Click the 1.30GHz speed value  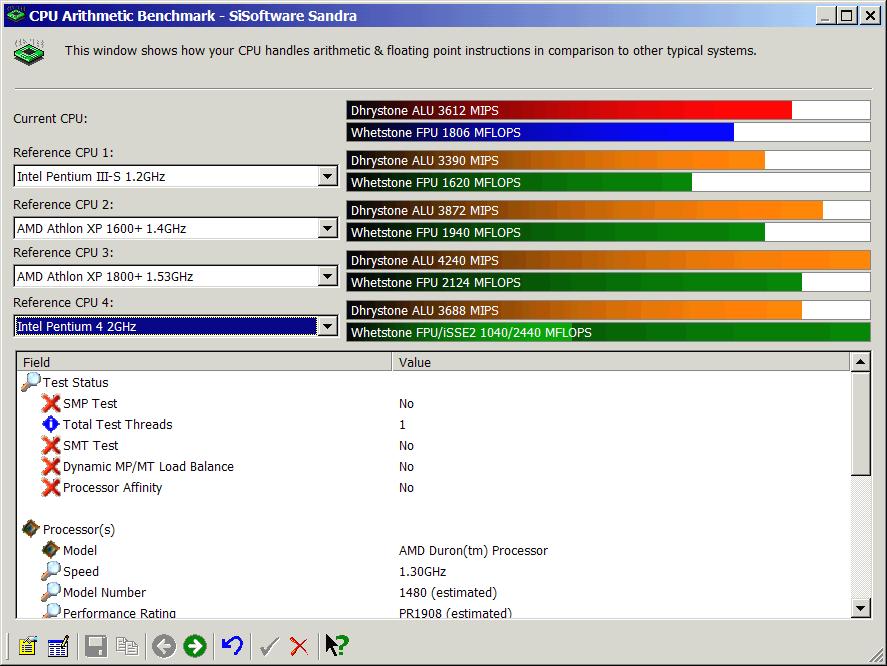point(423,572)
